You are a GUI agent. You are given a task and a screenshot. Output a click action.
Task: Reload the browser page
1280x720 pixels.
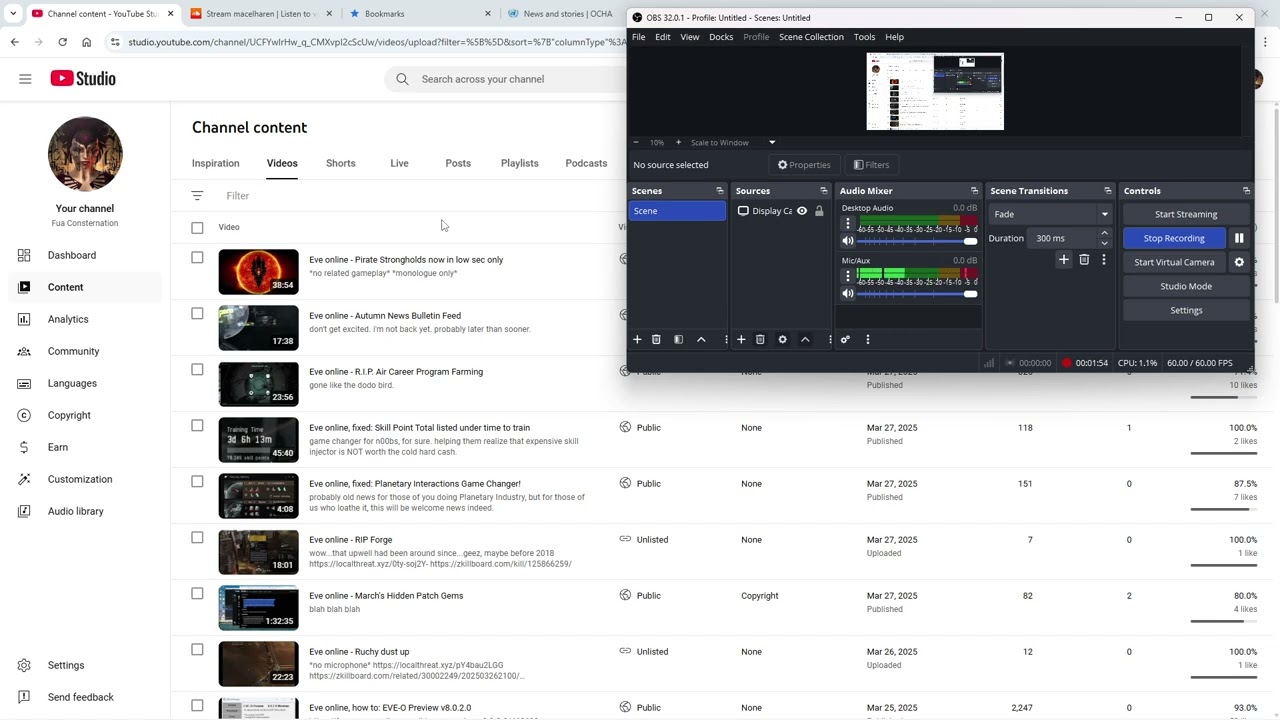62,42
